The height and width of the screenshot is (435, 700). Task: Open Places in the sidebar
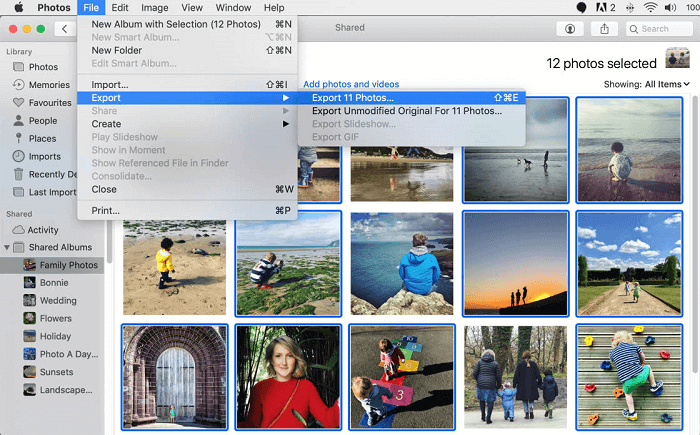point(42,139)
